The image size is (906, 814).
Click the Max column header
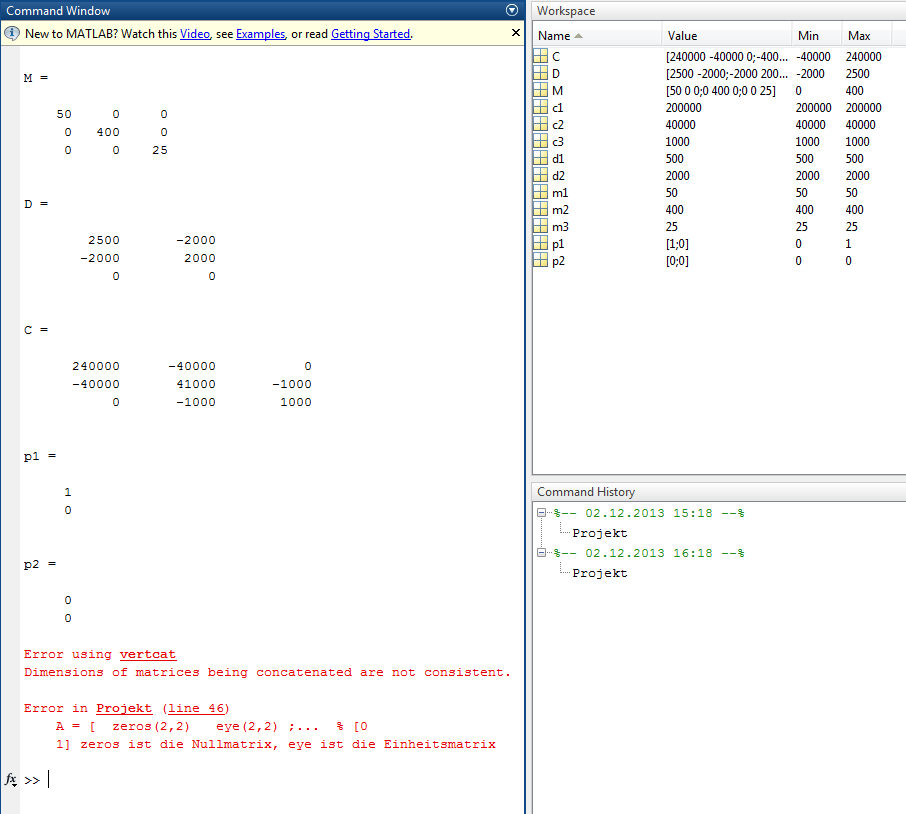pyautogui.click(x=858, y=36)
